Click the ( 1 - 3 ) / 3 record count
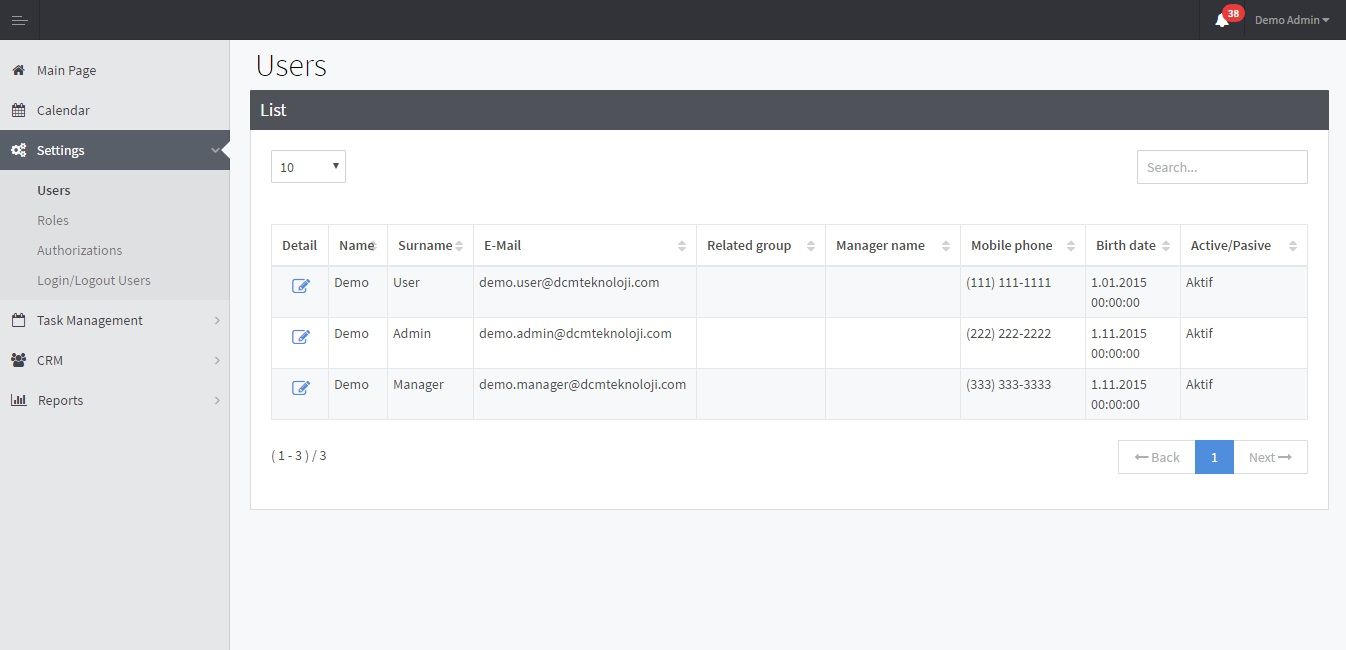This screenshot has height=650, width=1346. pyautogui.click(x=299, y=455)
